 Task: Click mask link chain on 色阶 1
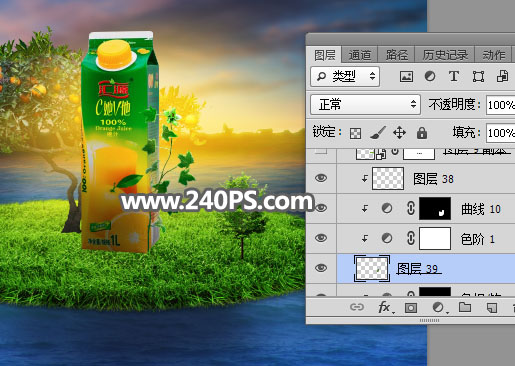(411, 238)
